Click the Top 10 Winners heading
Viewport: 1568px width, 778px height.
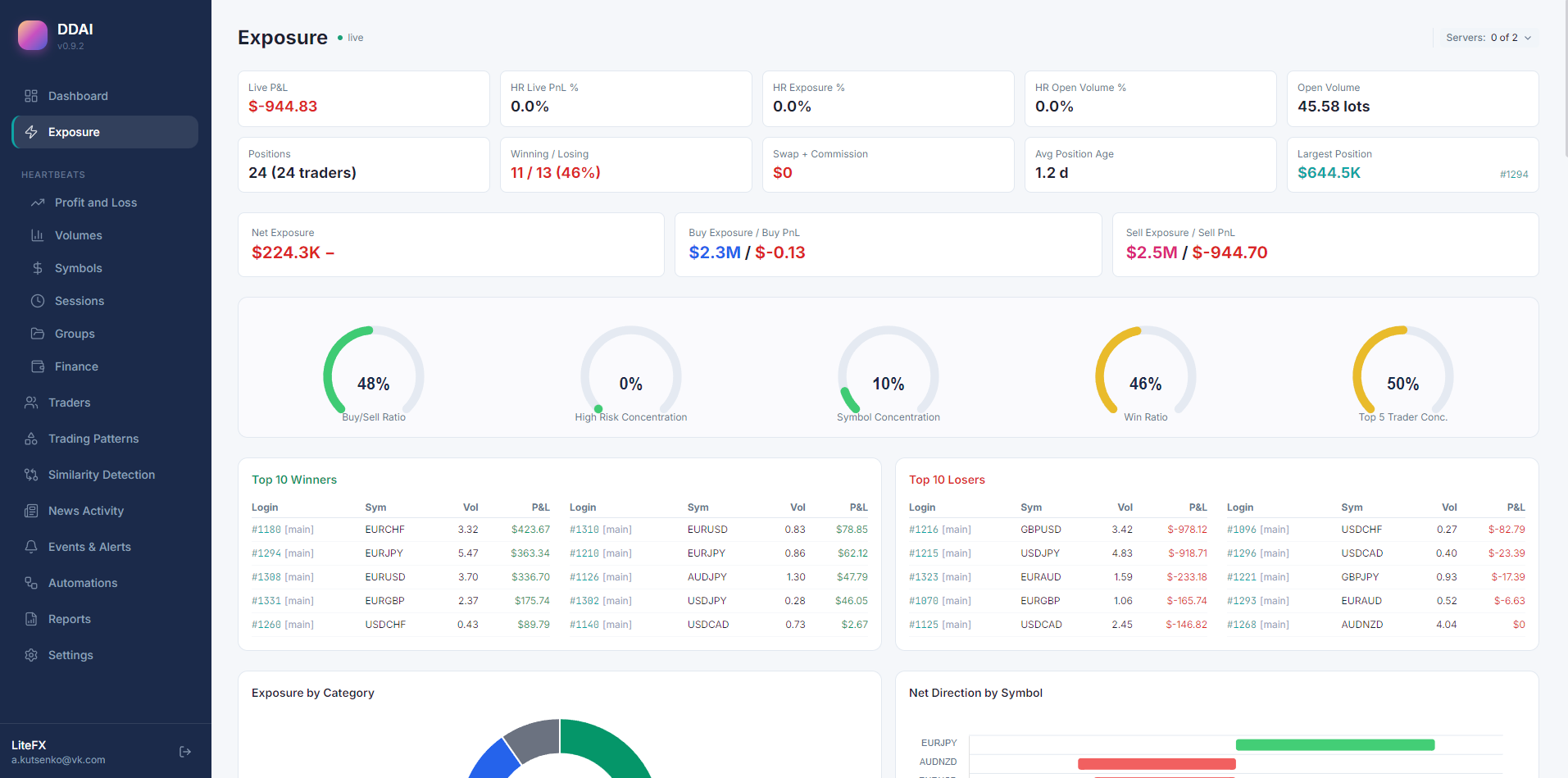click(x=294, y=480)
